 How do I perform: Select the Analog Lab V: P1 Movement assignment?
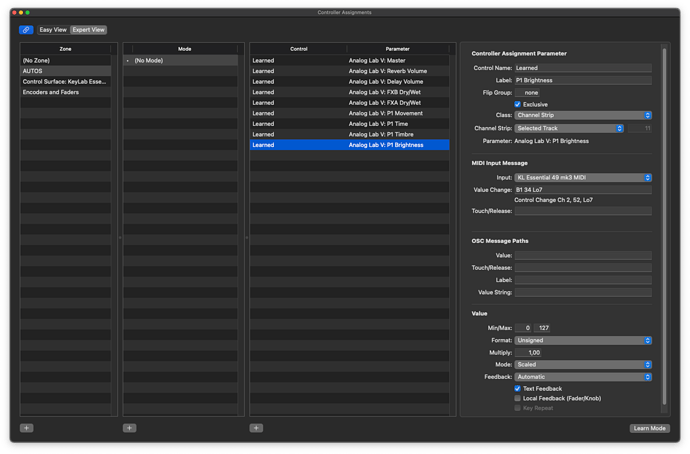(x=350, y=113)
